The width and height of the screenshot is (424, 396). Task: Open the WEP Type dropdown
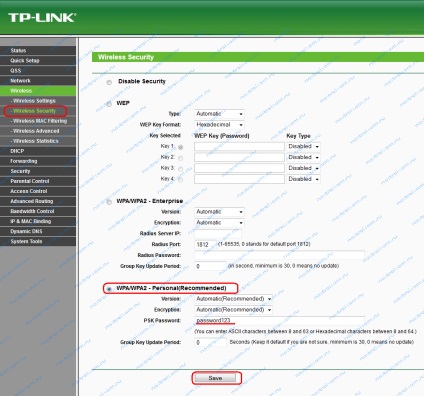[219, 114]
